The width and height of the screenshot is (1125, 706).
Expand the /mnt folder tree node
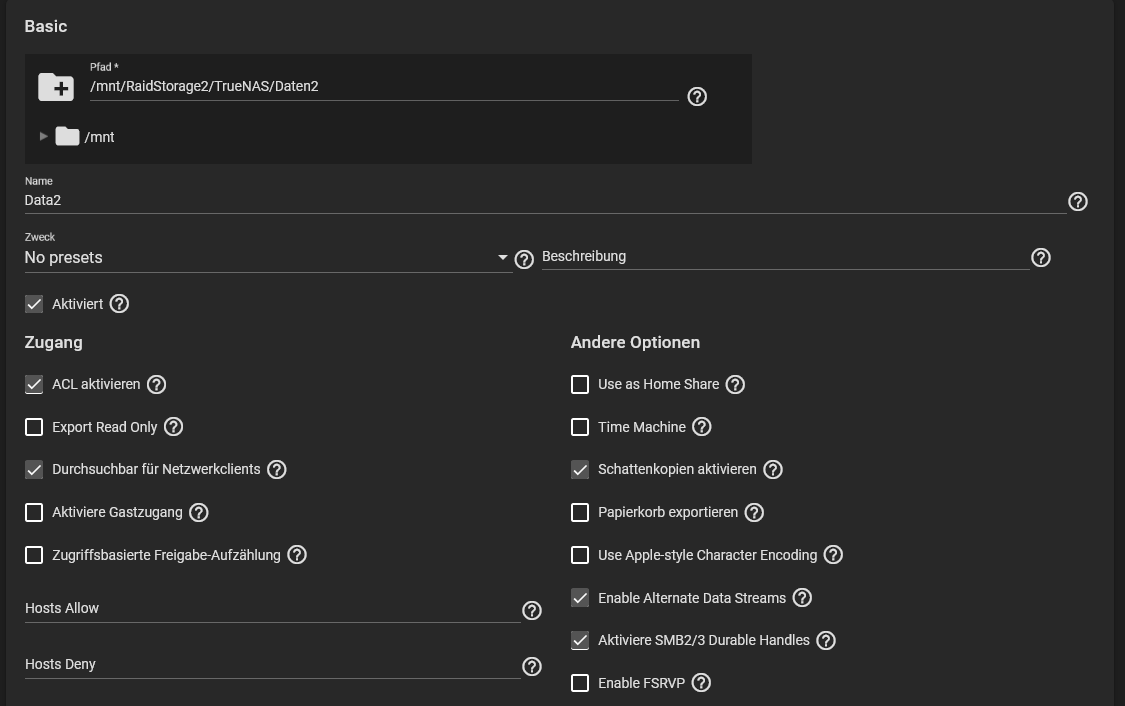click(x=43, y=136)
